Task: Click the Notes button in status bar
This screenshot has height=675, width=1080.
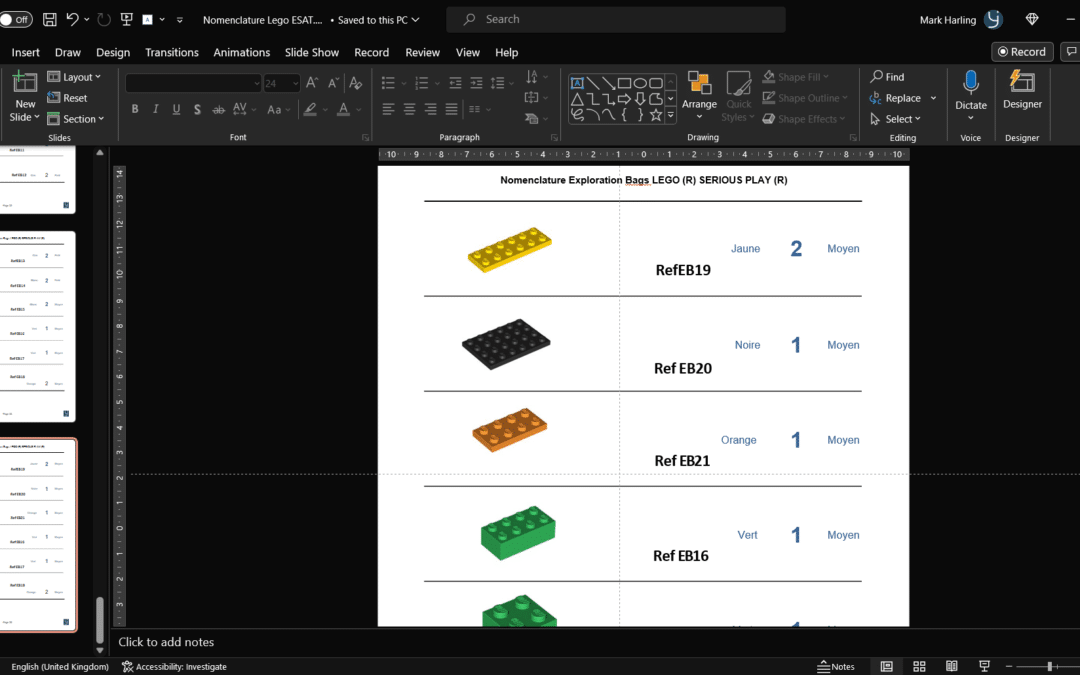Action: (836, 666)
